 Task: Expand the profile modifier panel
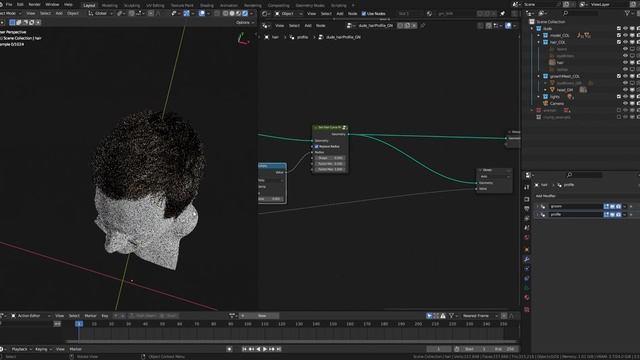[538, 214]
